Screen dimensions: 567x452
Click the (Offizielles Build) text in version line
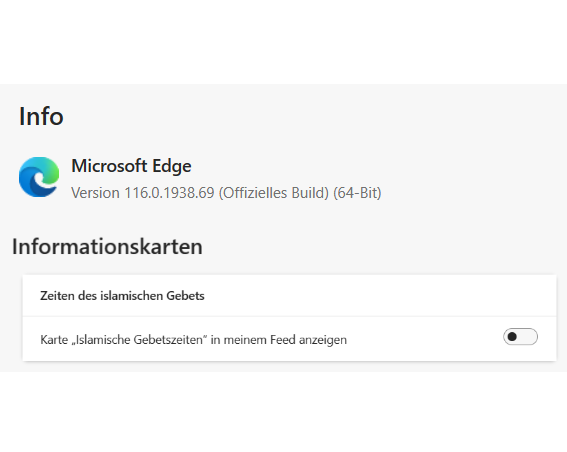click(274, 193)
